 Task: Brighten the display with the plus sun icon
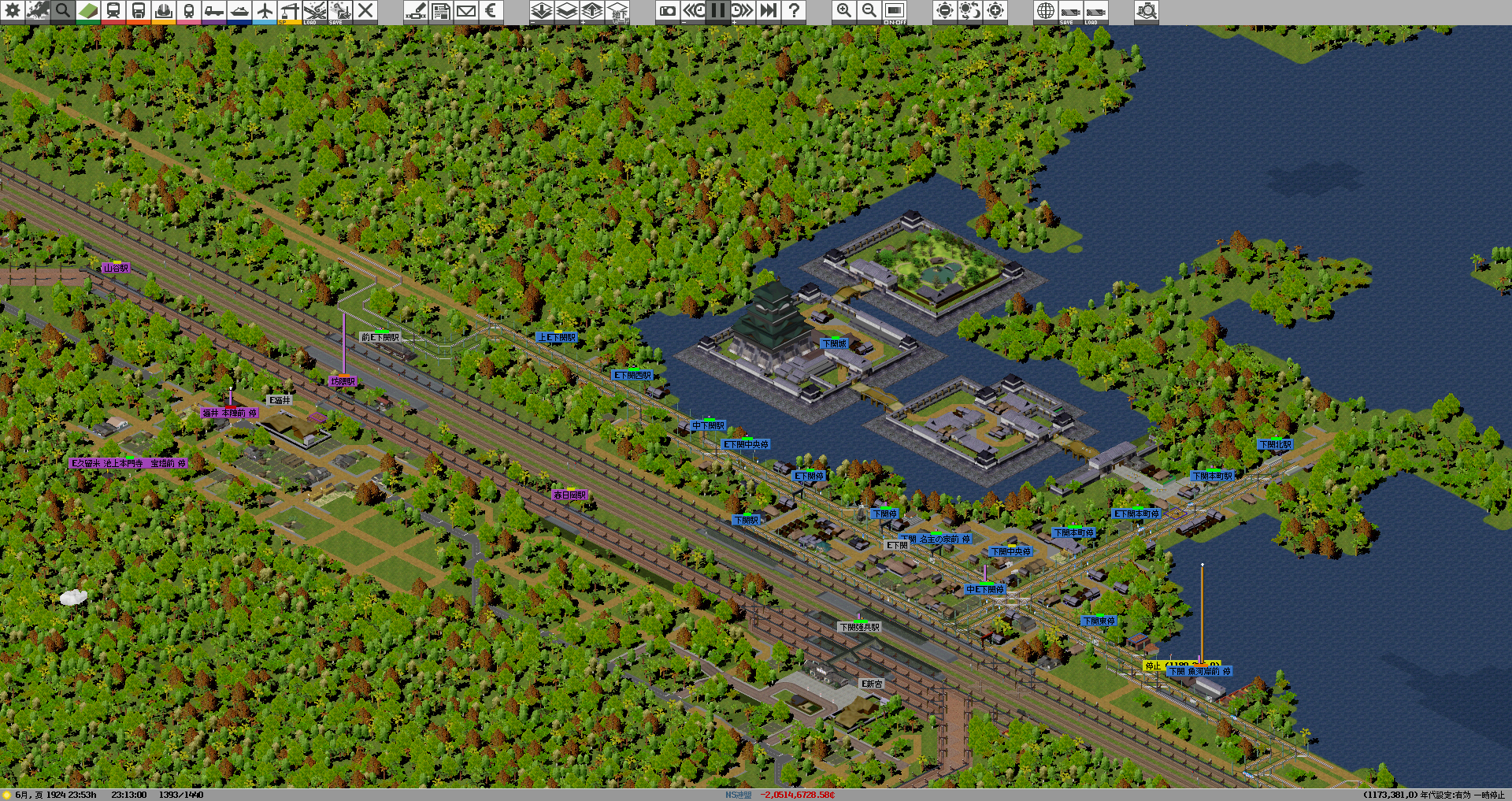click(x=995, y=11)
